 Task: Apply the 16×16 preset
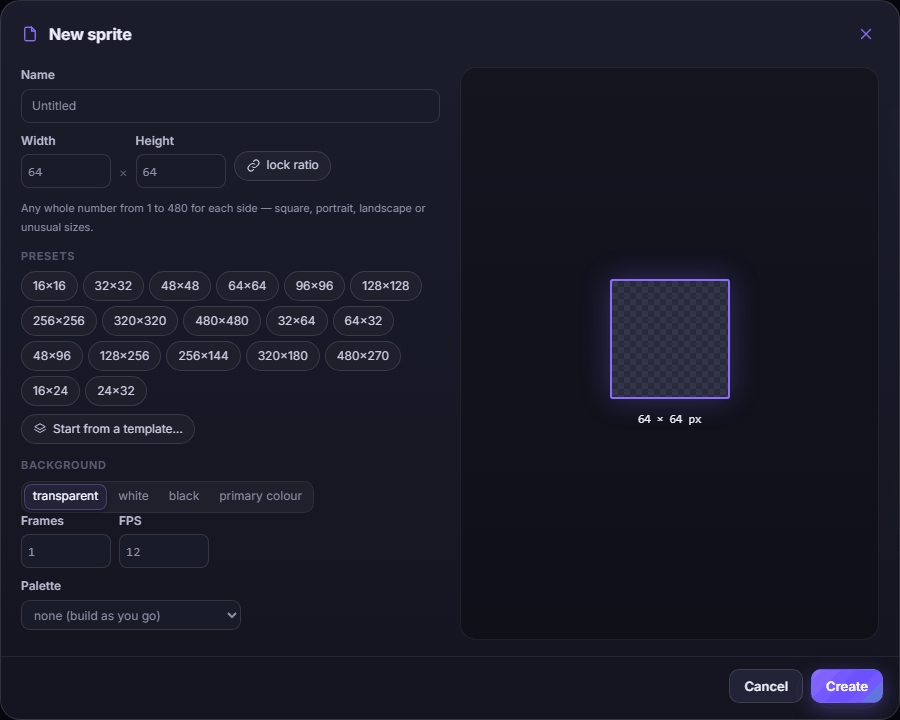pos(49,286)
